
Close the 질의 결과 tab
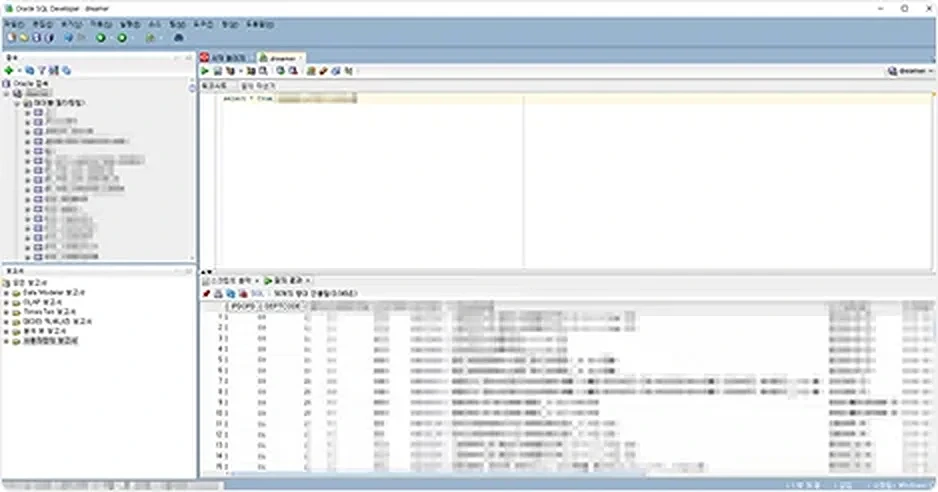pyautogui.click(x=308, y=281)
